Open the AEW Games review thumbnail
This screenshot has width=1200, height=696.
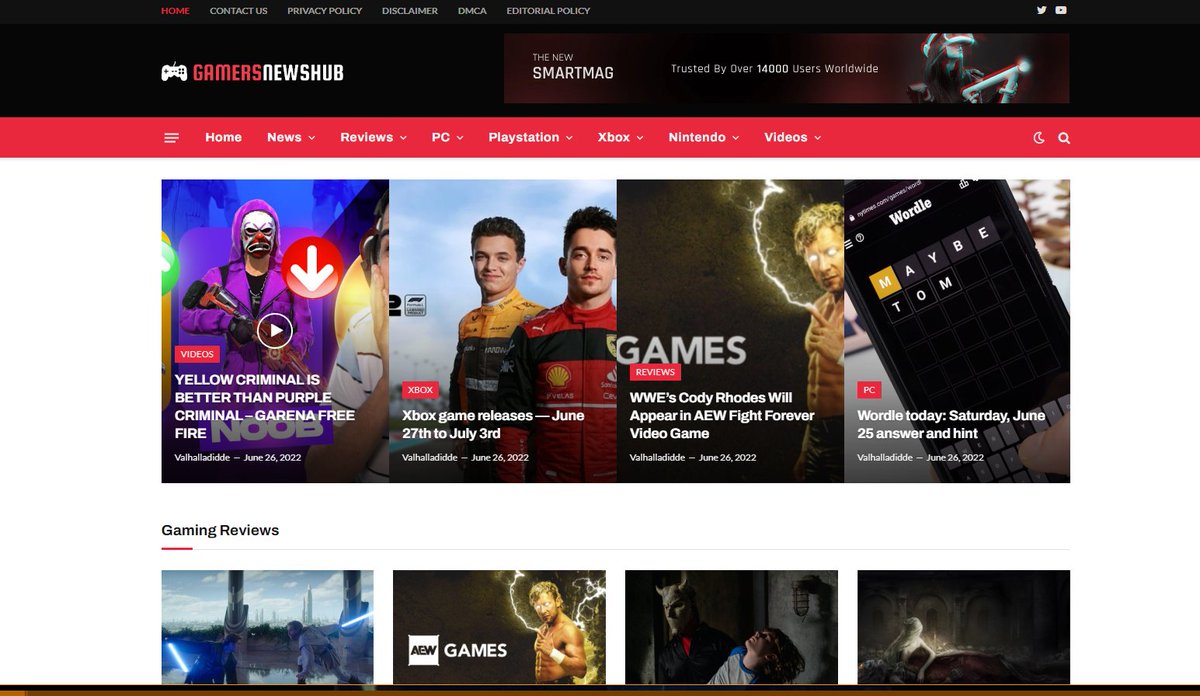[499, 627]
